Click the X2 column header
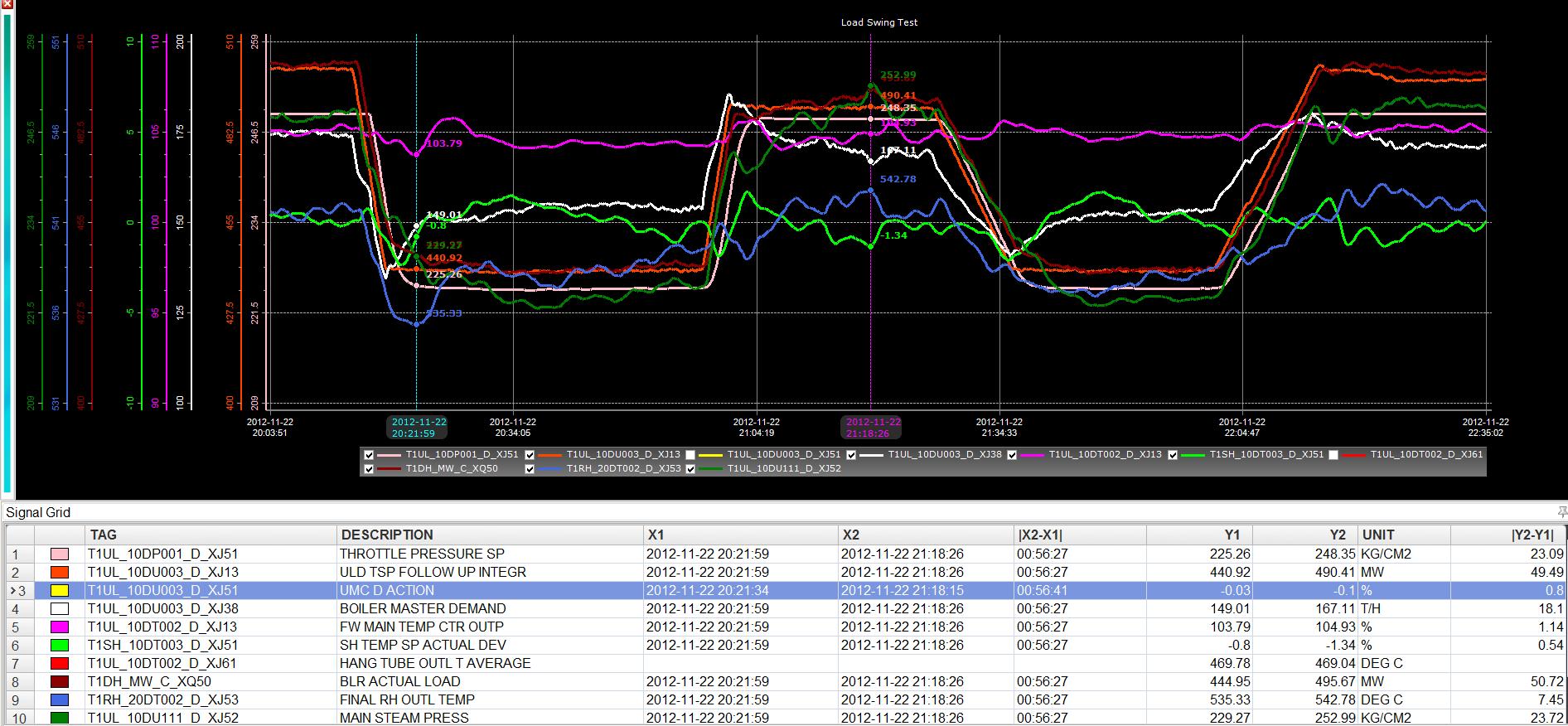The width and height of the screenshot is (1568, 726). point(926,535)
